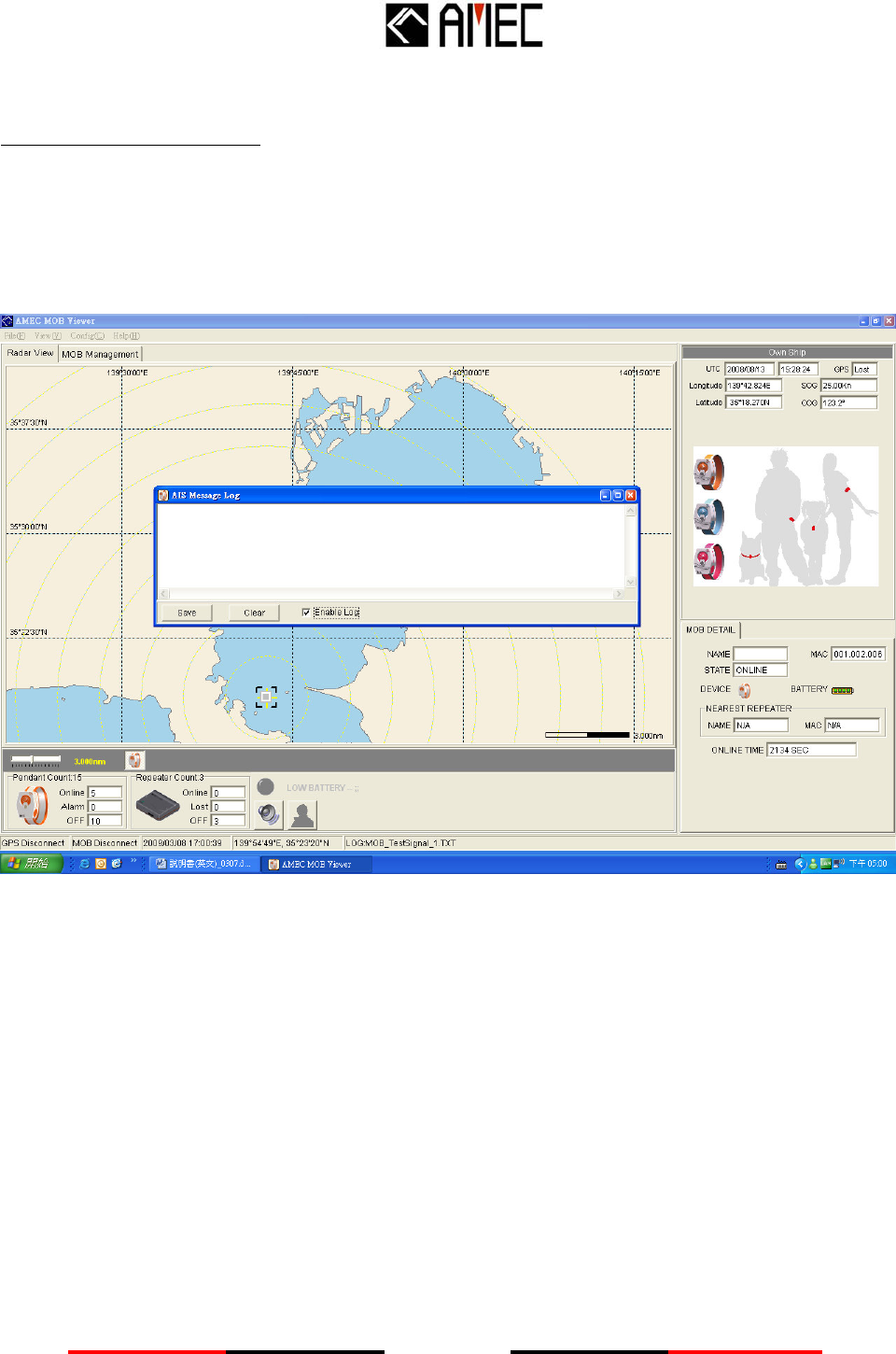Click the UTC time field 15:28:24

pyautogui.click(x=798, y=369)
